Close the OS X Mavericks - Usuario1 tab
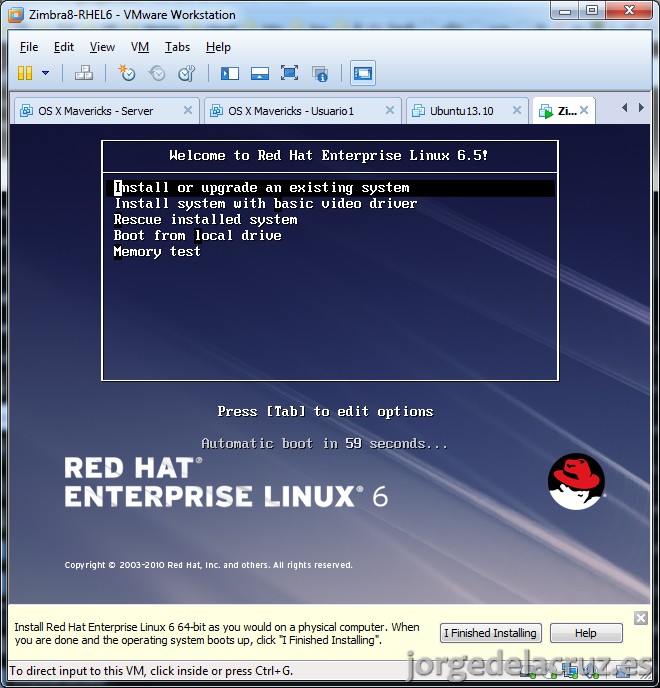 pyautogui.click(x=390, y=110)
